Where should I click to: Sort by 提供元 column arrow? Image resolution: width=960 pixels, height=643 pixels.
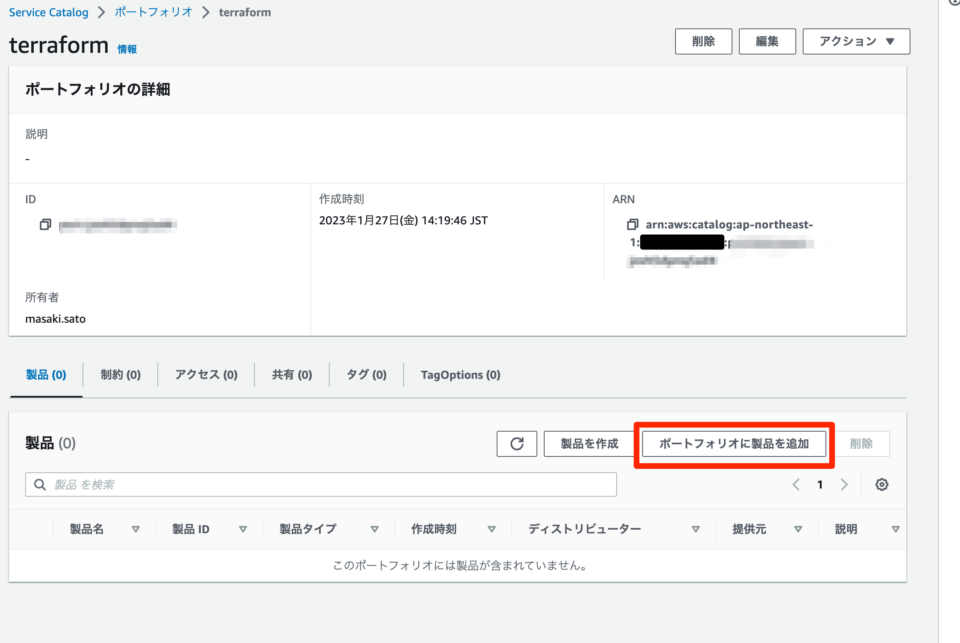point(798,529)
